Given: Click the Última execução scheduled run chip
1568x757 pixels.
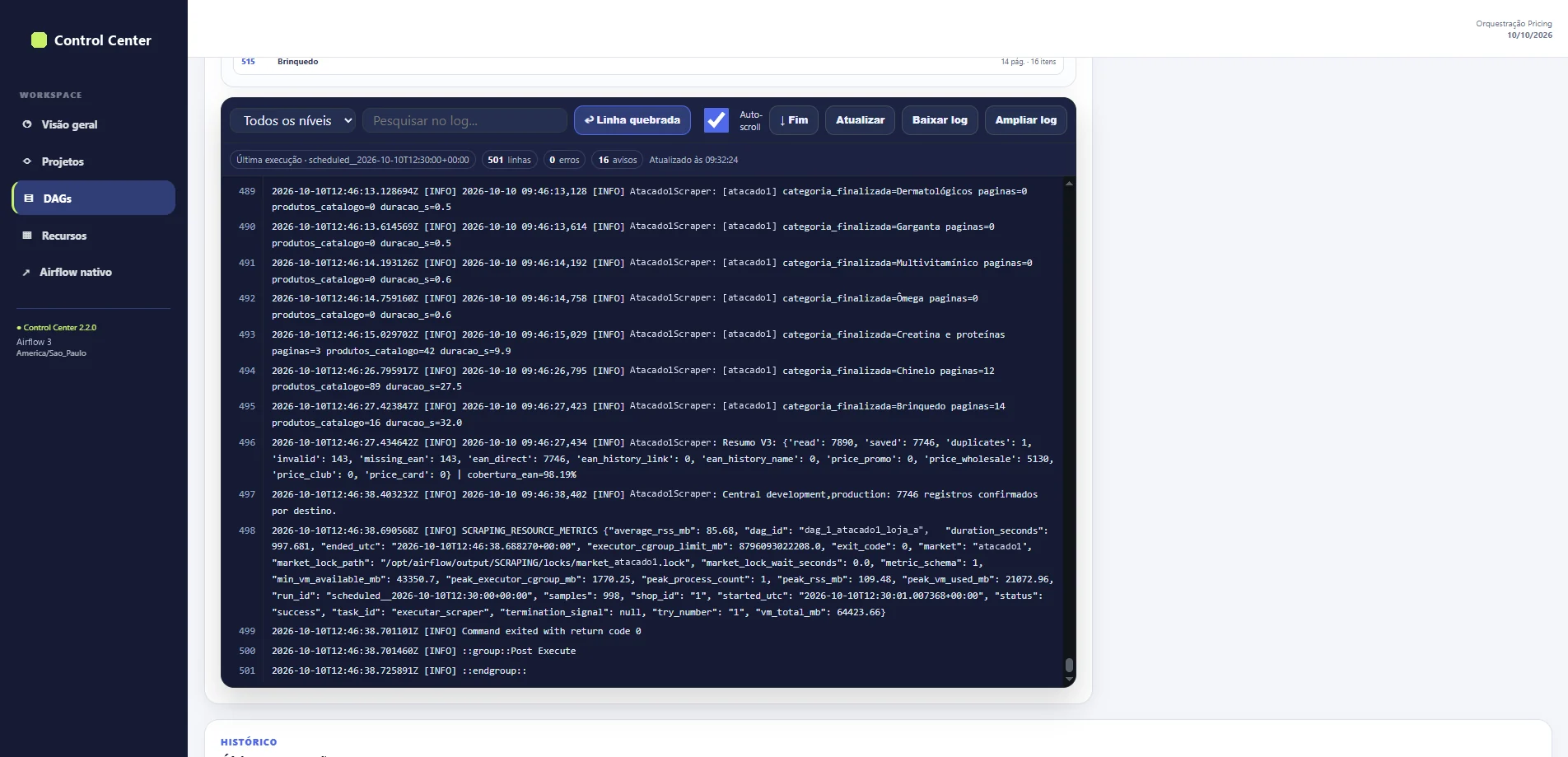Looking at the screenshot, I should tap(352, 160).
